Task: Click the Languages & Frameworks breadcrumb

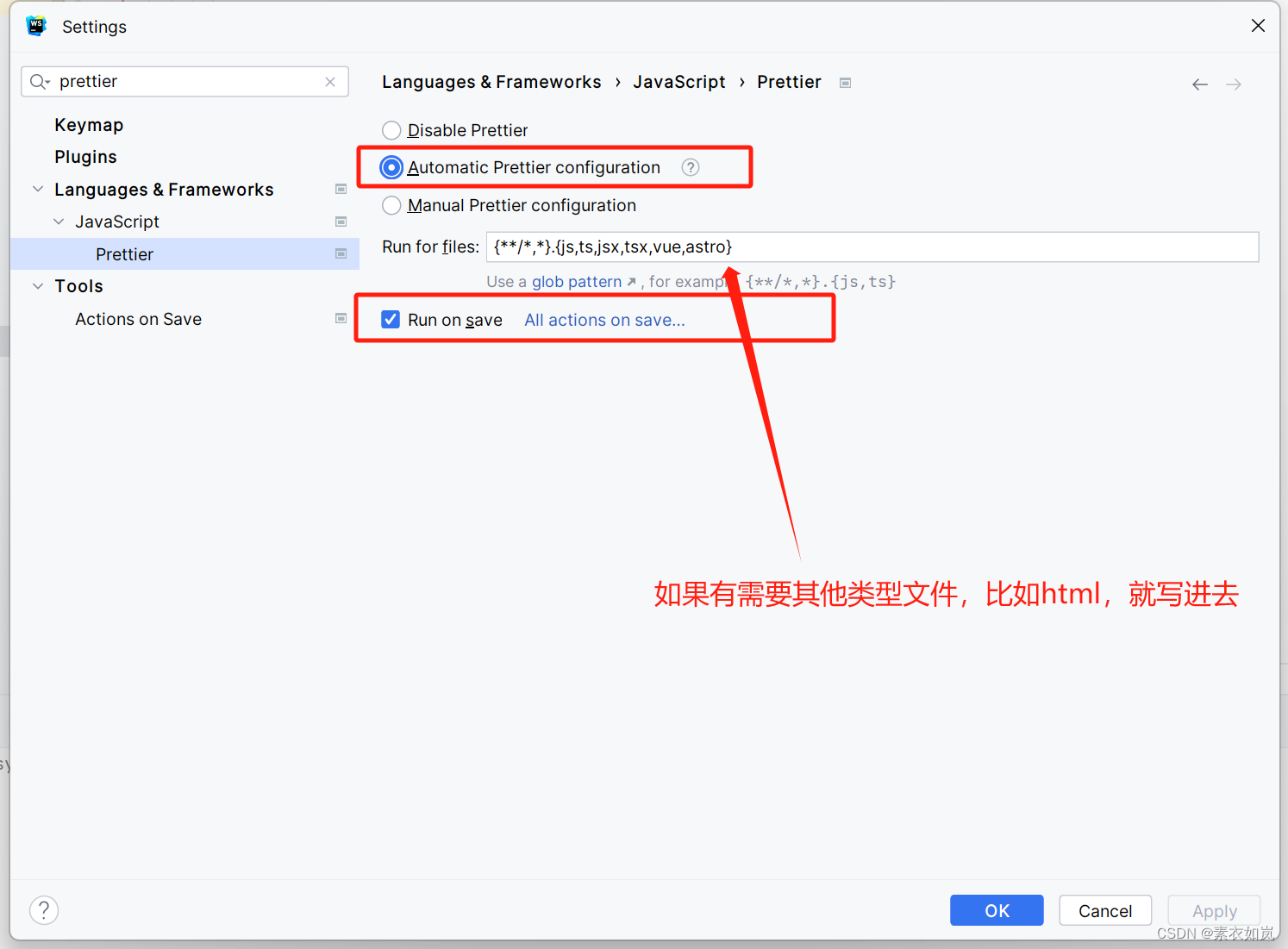Action: click(491, 82)
